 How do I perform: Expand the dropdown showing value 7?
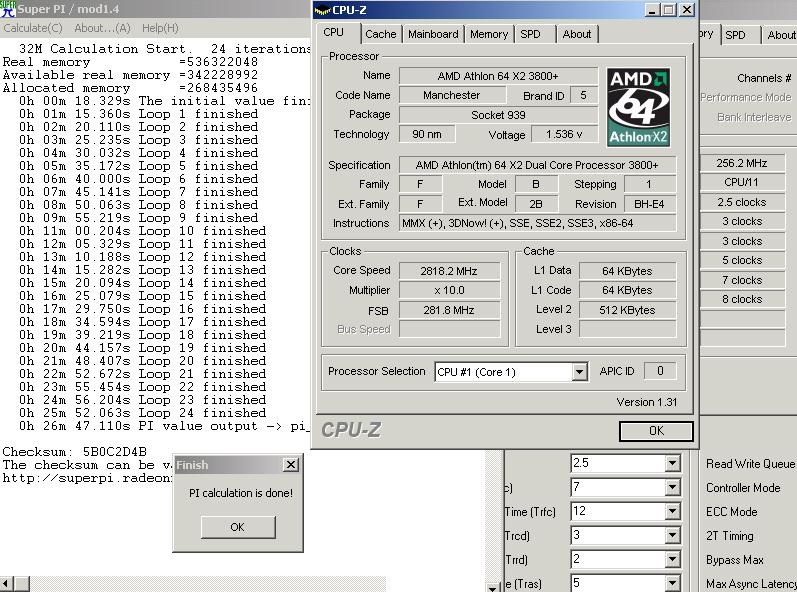[672, 487]
